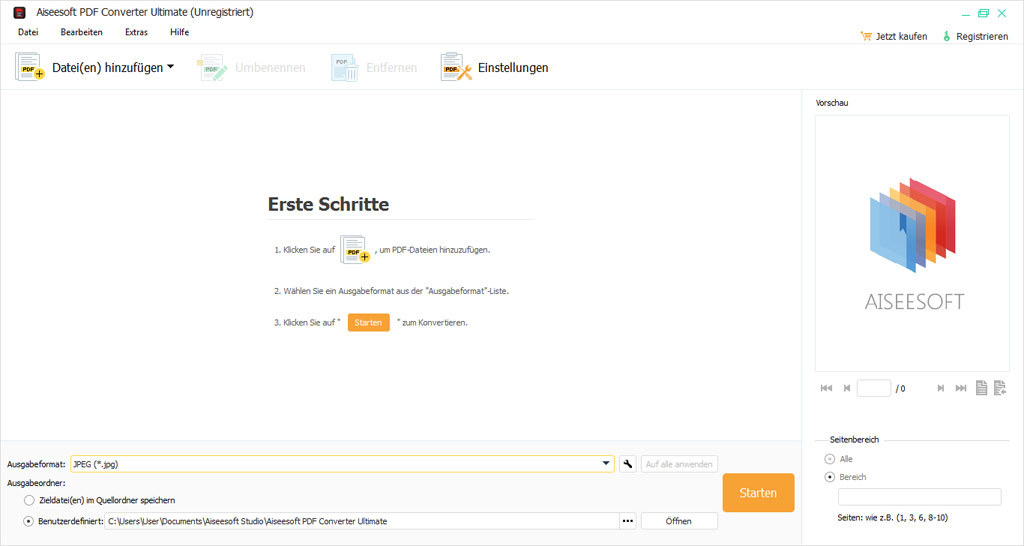Open the Datei menu
This screenshot has width=1024, height=546.
point(28,32)
